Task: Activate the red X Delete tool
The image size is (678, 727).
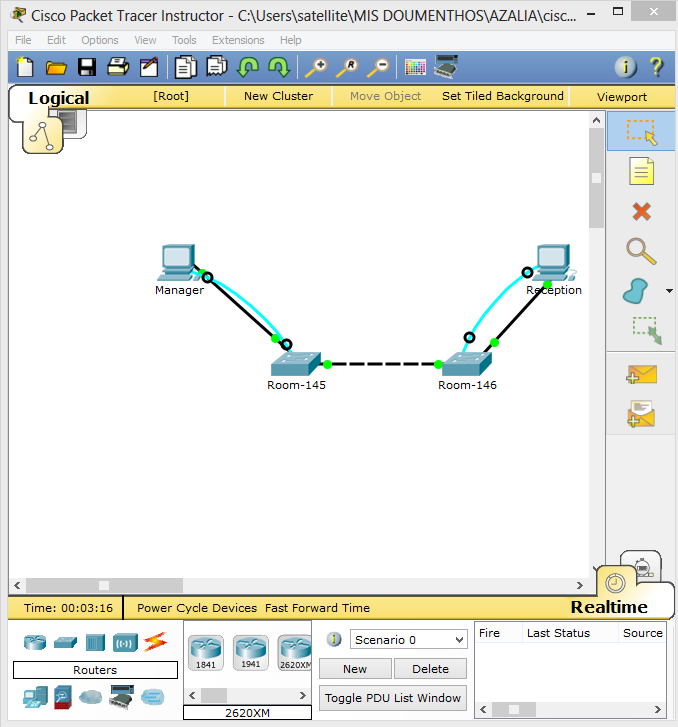Action: 641,211
